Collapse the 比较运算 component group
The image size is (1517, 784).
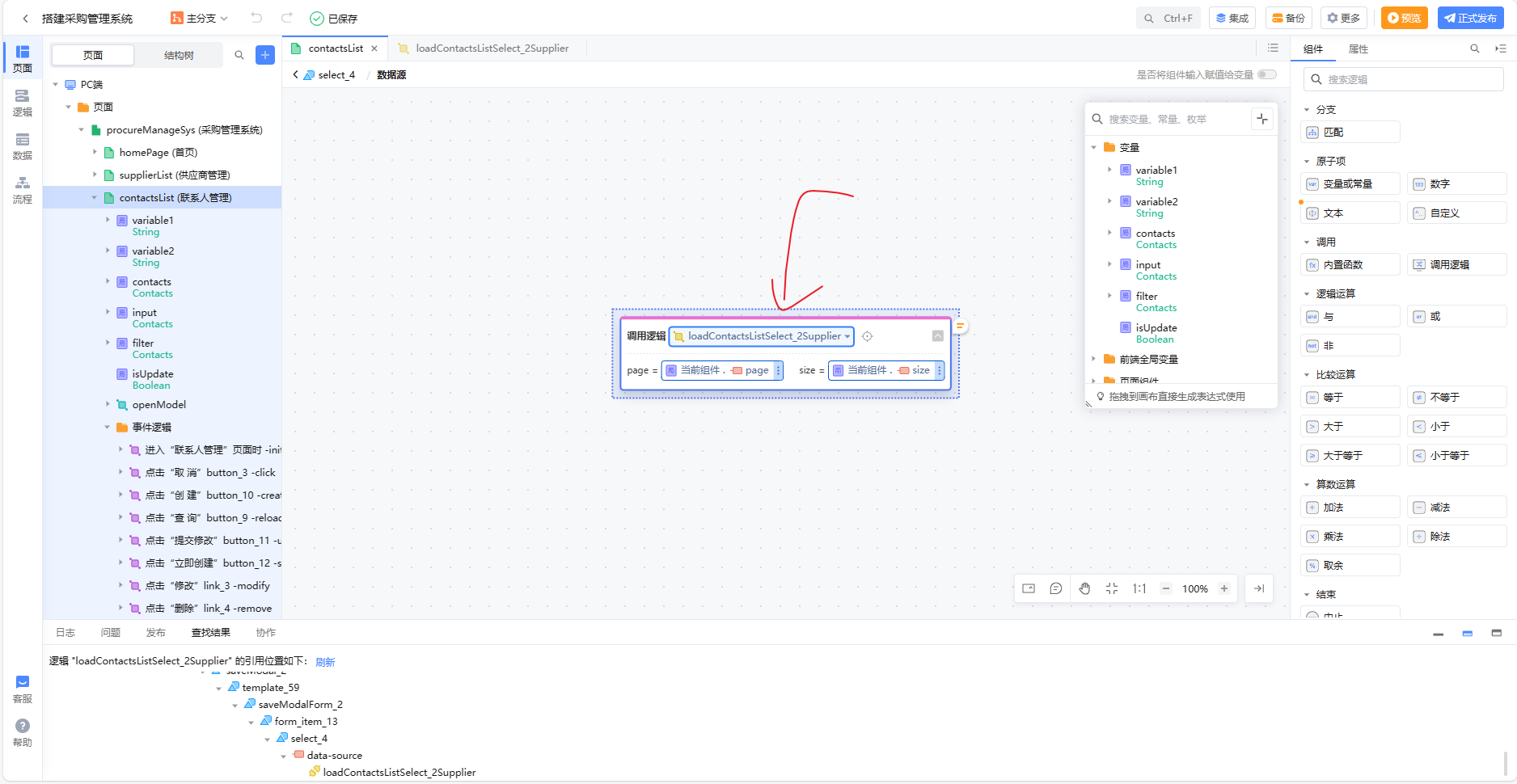click(x=1307, y=374)
